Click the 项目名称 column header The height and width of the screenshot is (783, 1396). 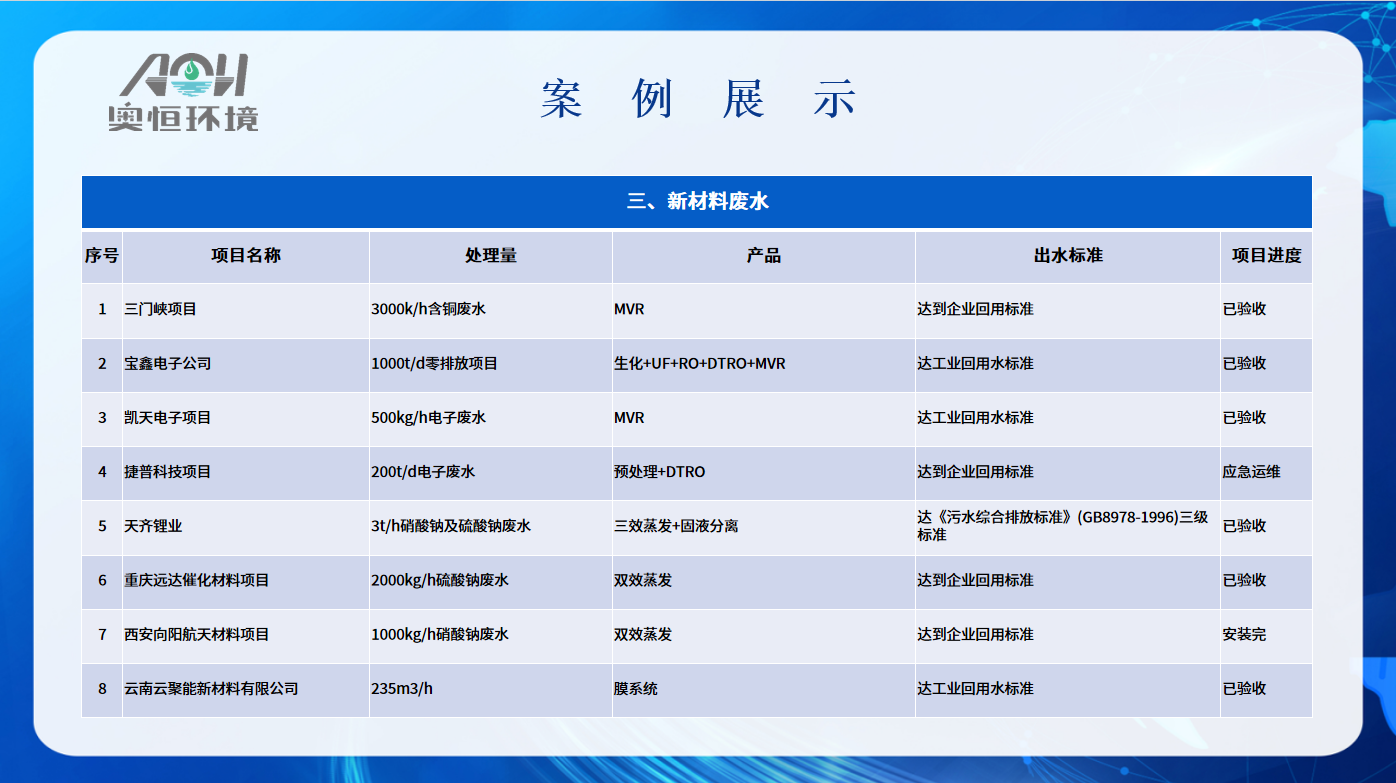click(245, 256)
